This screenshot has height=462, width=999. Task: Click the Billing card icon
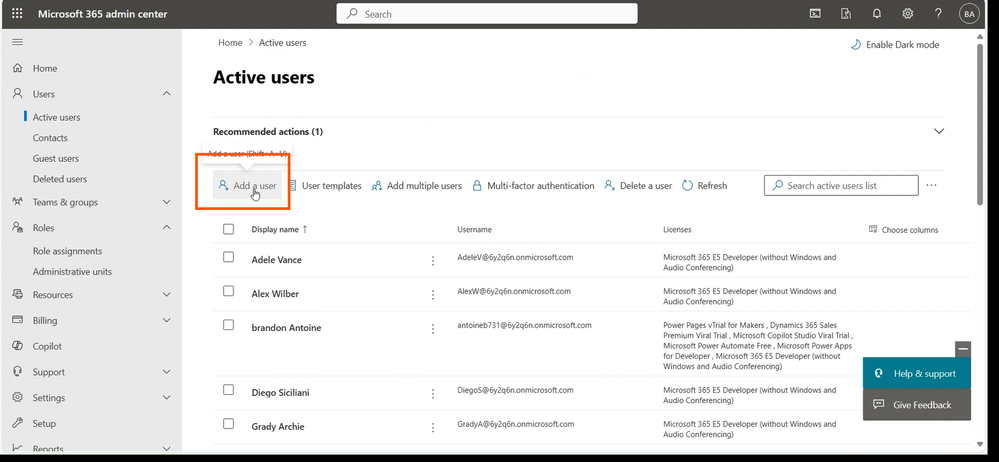[18, 320]
